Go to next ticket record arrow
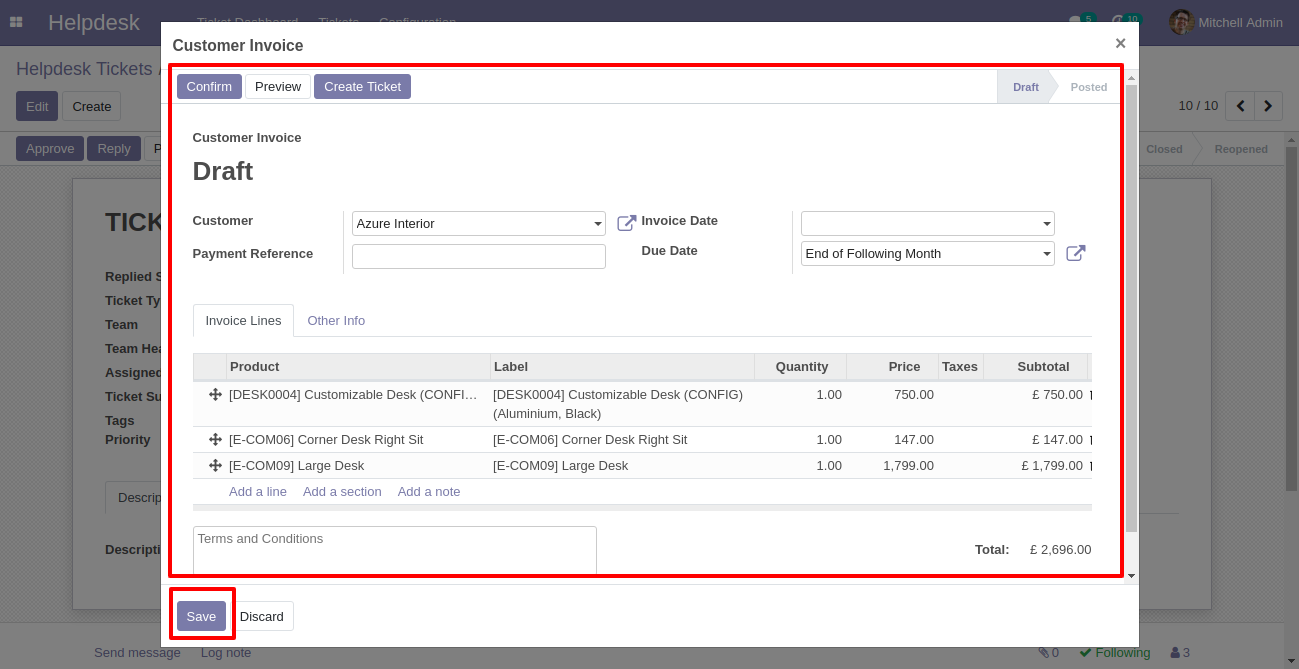This screenshot has height=669, width=1299. tap(1268, 106)
